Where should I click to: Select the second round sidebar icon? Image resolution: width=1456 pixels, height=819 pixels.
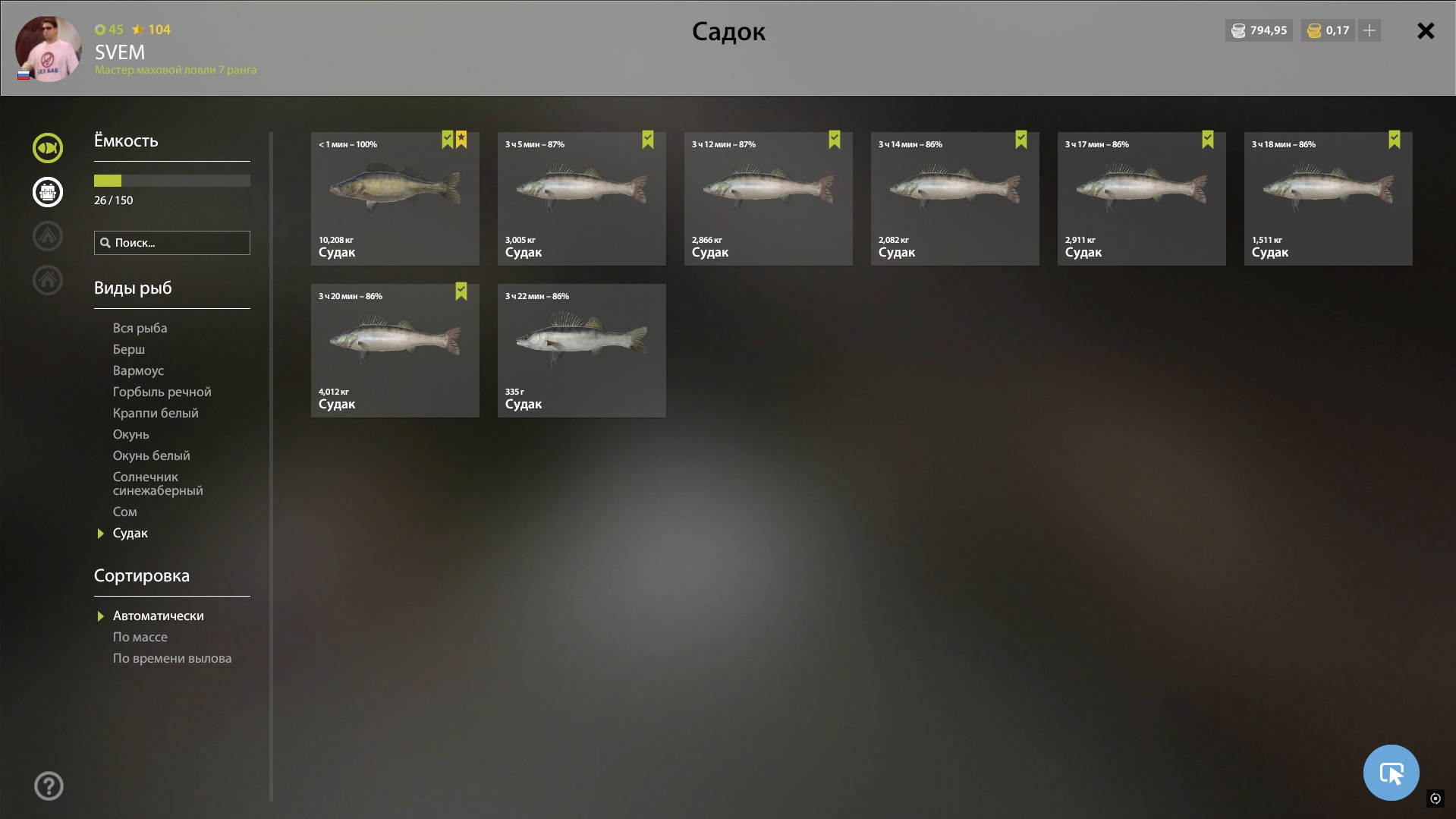point(47,192)
